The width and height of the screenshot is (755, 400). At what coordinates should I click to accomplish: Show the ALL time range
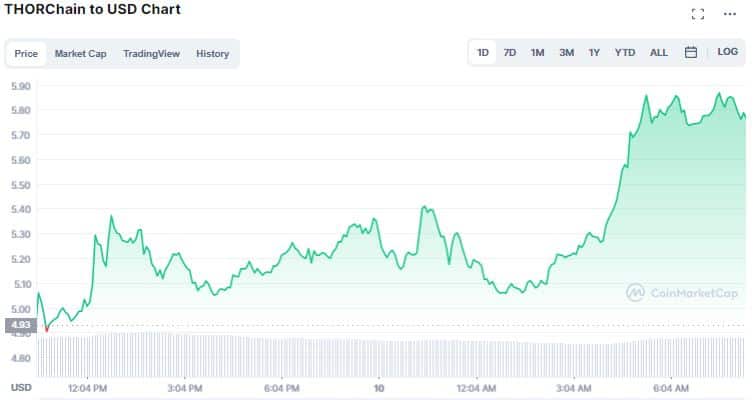tap(659, 52)
